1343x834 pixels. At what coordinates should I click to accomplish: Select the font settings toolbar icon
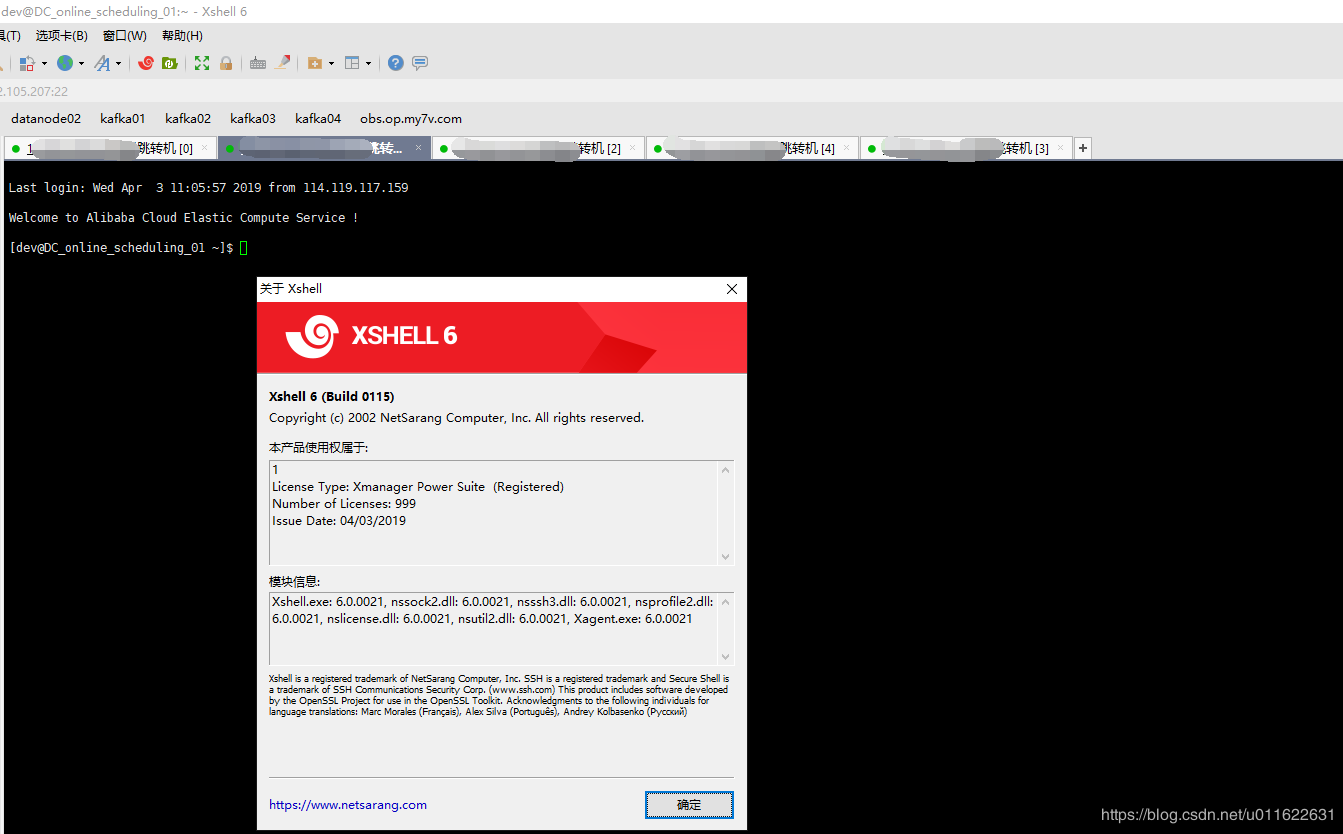tap(102, 63)
